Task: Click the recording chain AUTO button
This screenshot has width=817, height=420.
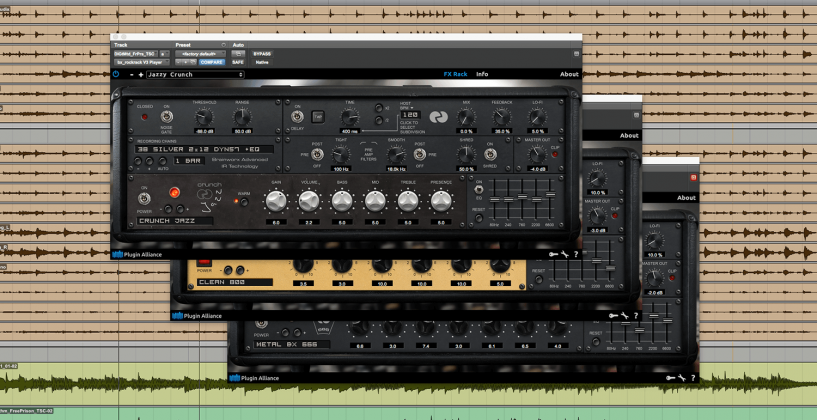Action: [163, 162]
